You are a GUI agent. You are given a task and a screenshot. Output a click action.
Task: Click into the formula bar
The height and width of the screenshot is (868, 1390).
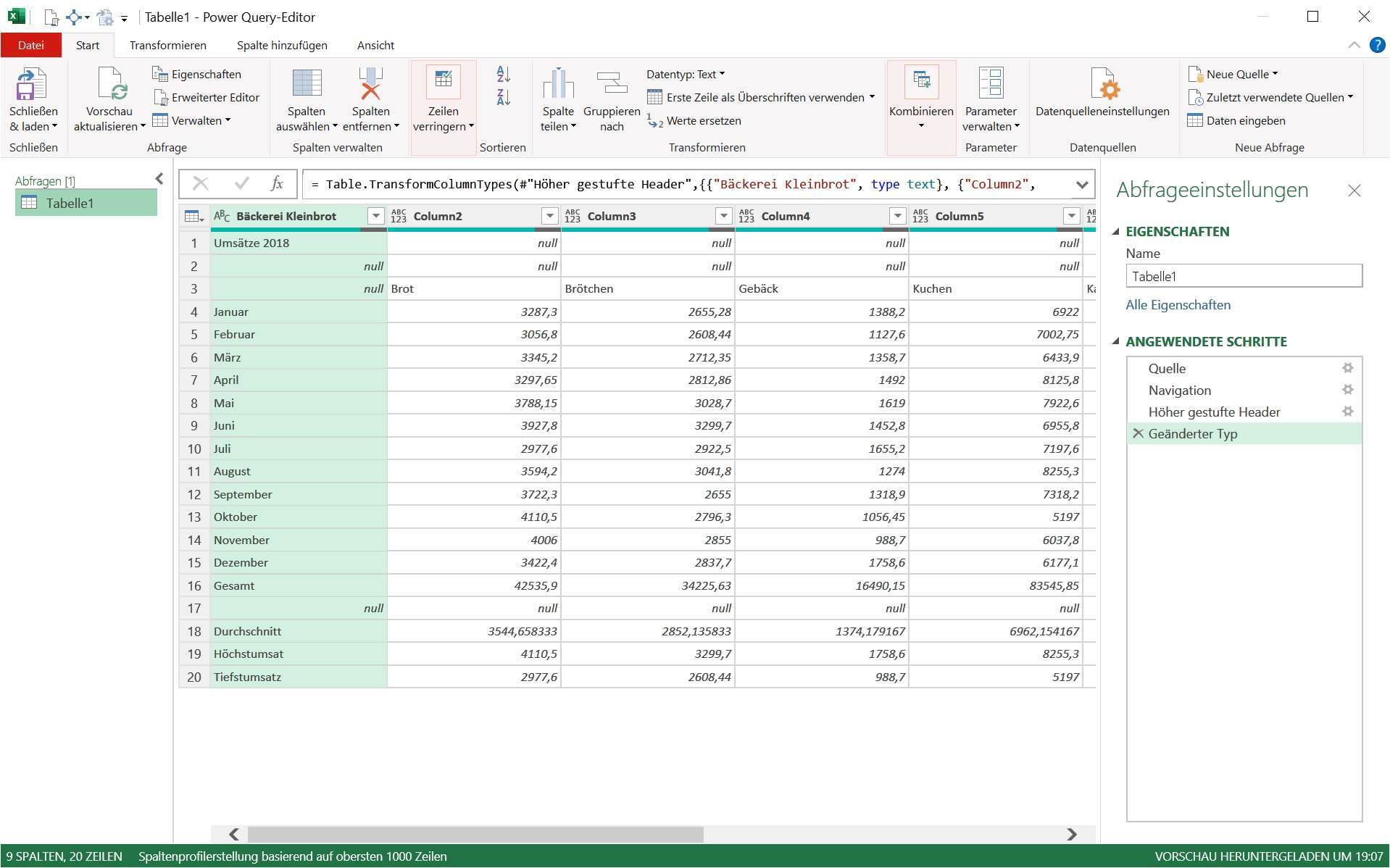(x=687, y=184)
